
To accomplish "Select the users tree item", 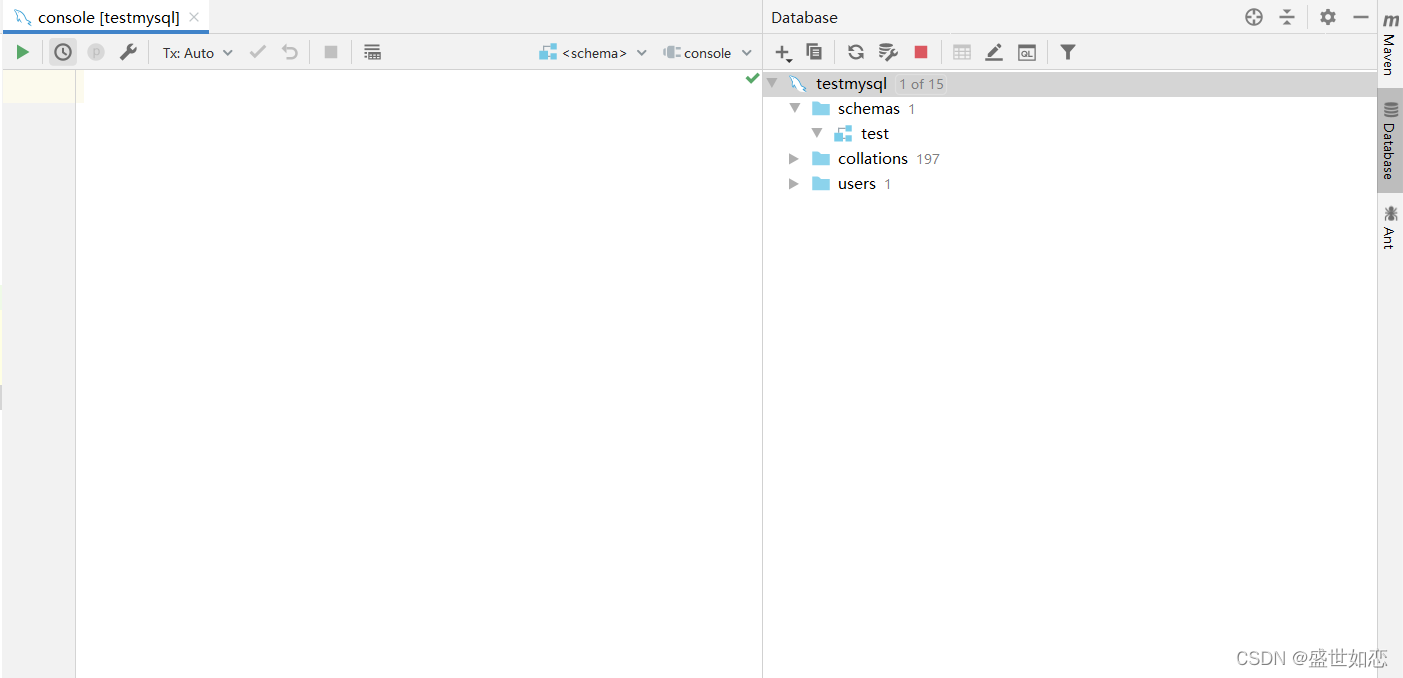I will point(856,183).
